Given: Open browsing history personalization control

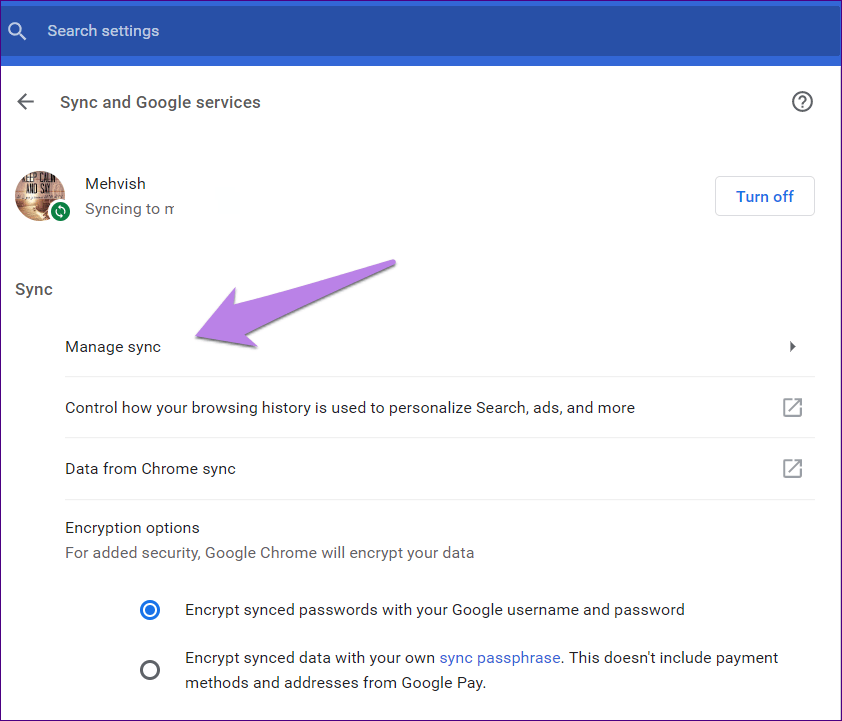Looking at the screenshot, I should tap(440, 407).
